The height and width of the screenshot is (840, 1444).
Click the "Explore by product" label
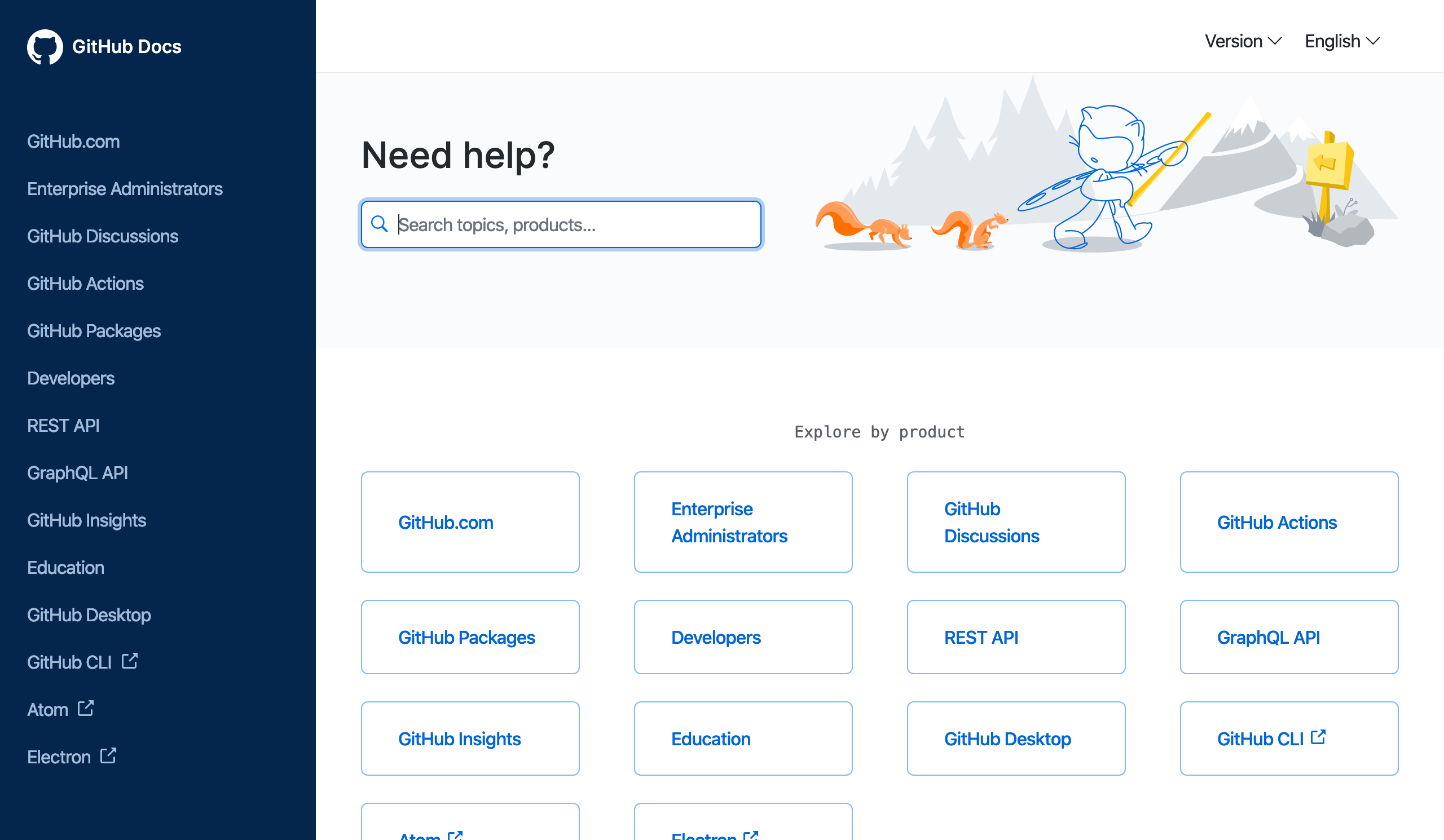coord(879,432)
